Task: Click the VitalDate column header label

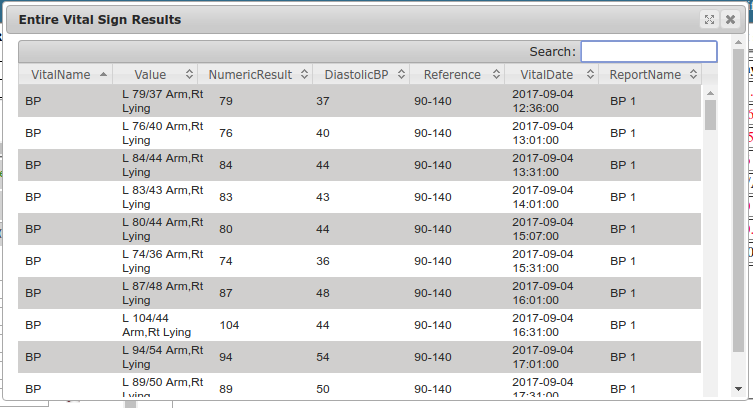Action: pos(546,75)
